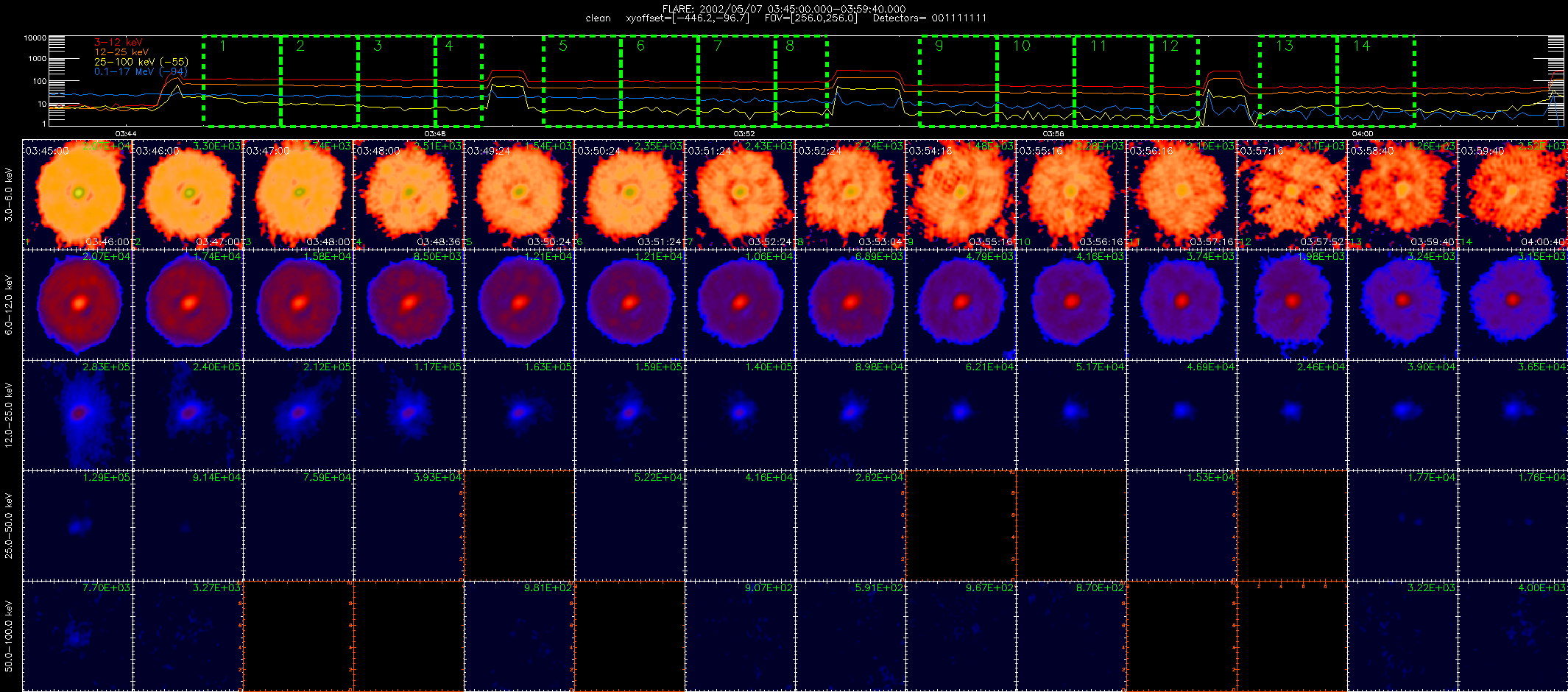Image resolution: width=1568 pixels, height=692 pixels.
Task: Select time interval 3 box in light curve
Action: coord(397,81)
